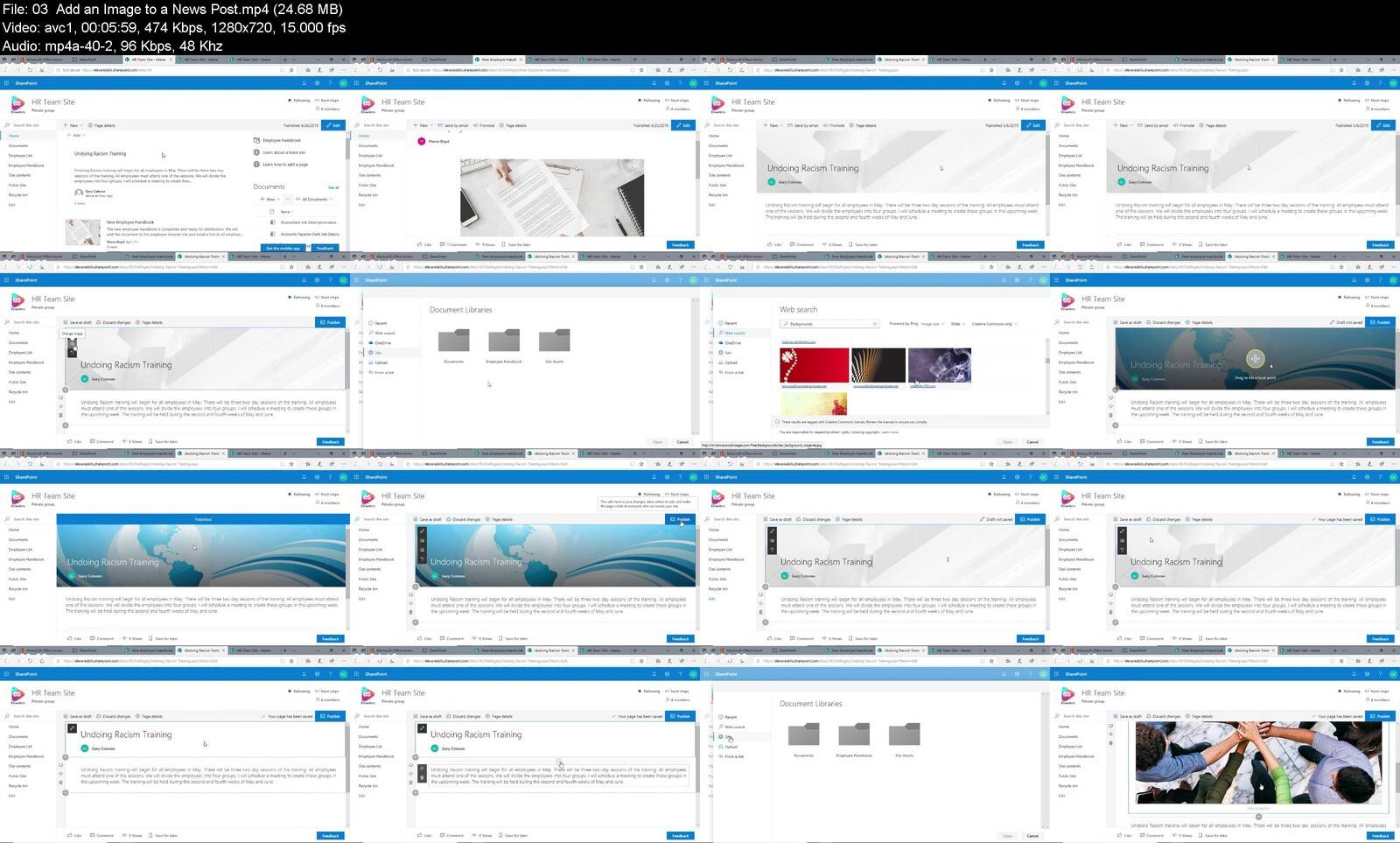Image resolution: width=1400 pixels, height=843 pixels.
Task: Click Publish in the hands-photo frame
Action: (x=1380, y=716)
